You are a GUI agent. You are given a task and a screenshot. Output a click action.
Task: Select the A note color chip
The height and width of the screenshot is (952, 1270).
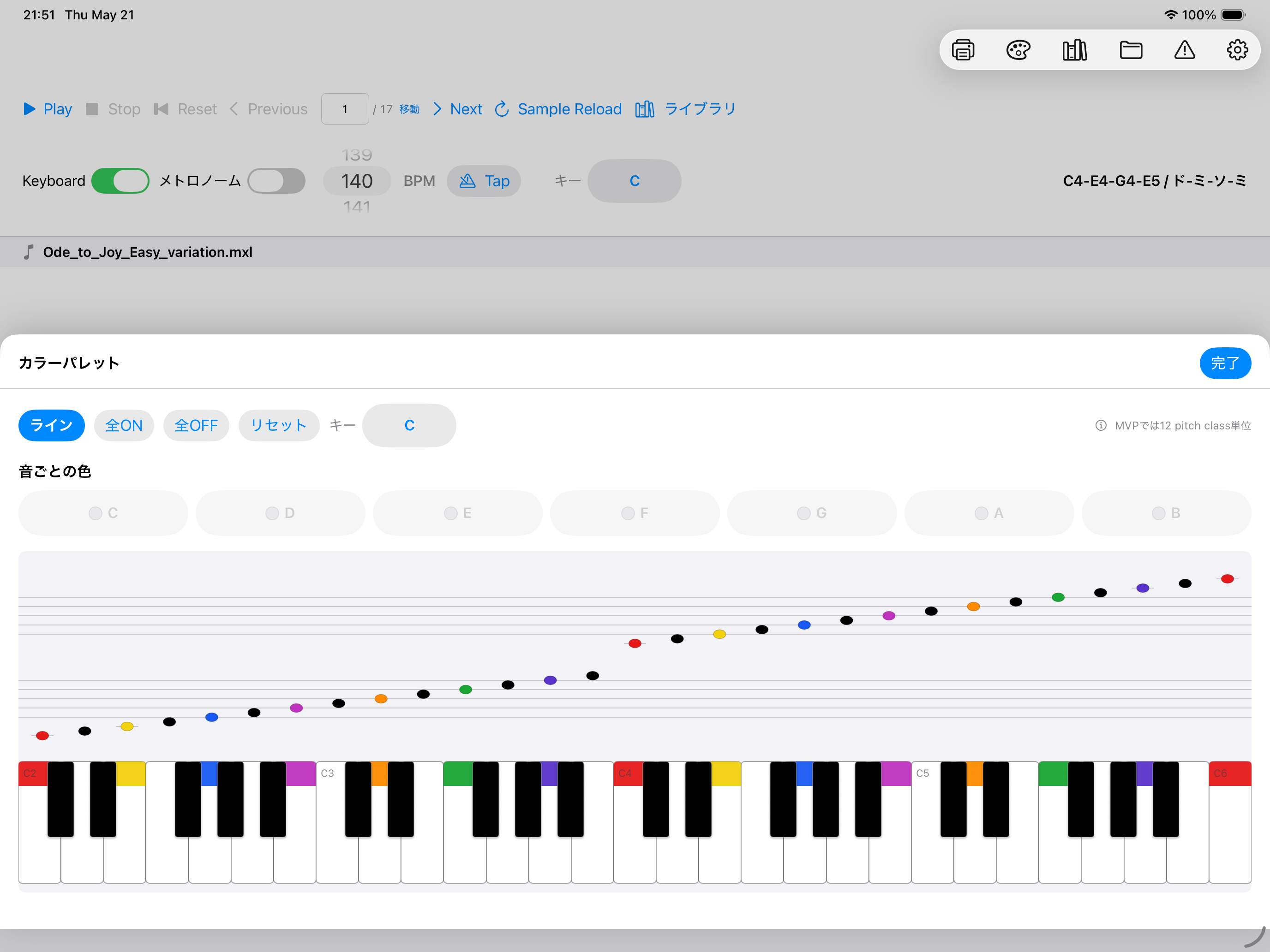coord(989,513)
